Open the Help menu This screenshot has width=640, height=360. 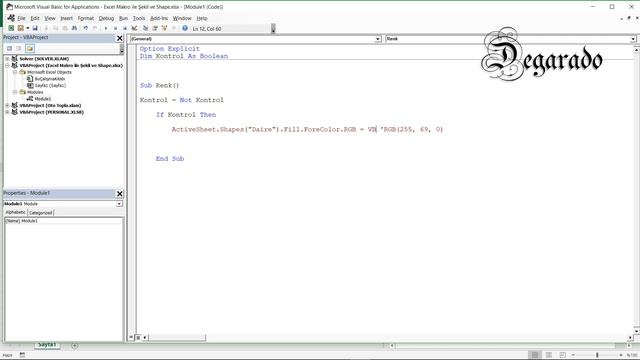point(202,18)
